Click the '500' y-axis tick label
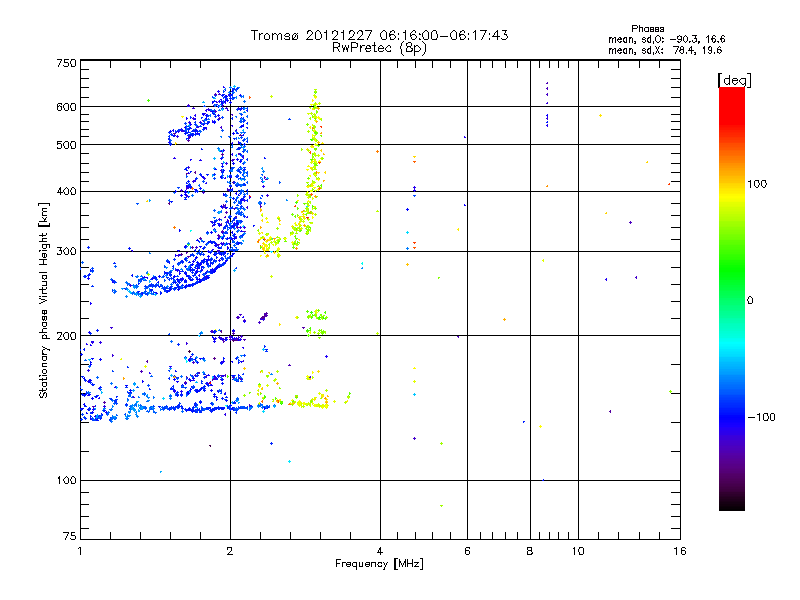The height and width of the screenshot is (600, 800). [x=67, y=145]
